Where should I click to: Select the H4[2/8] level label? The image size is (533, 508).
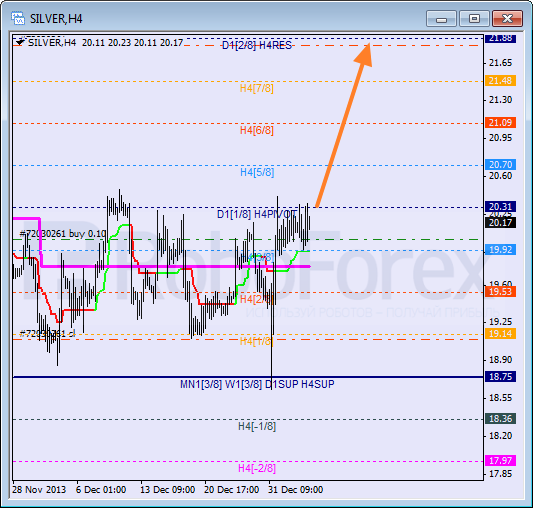(257, 299)
